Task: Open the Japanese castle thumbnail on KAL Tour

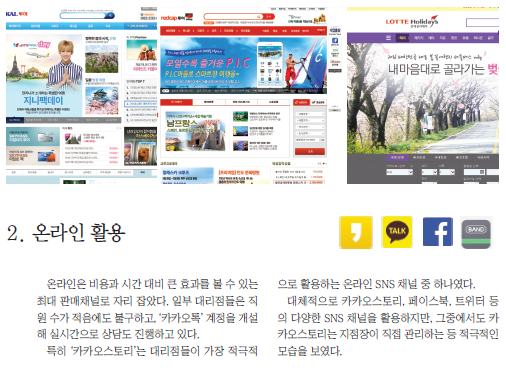Action: [x=102, y=100]
